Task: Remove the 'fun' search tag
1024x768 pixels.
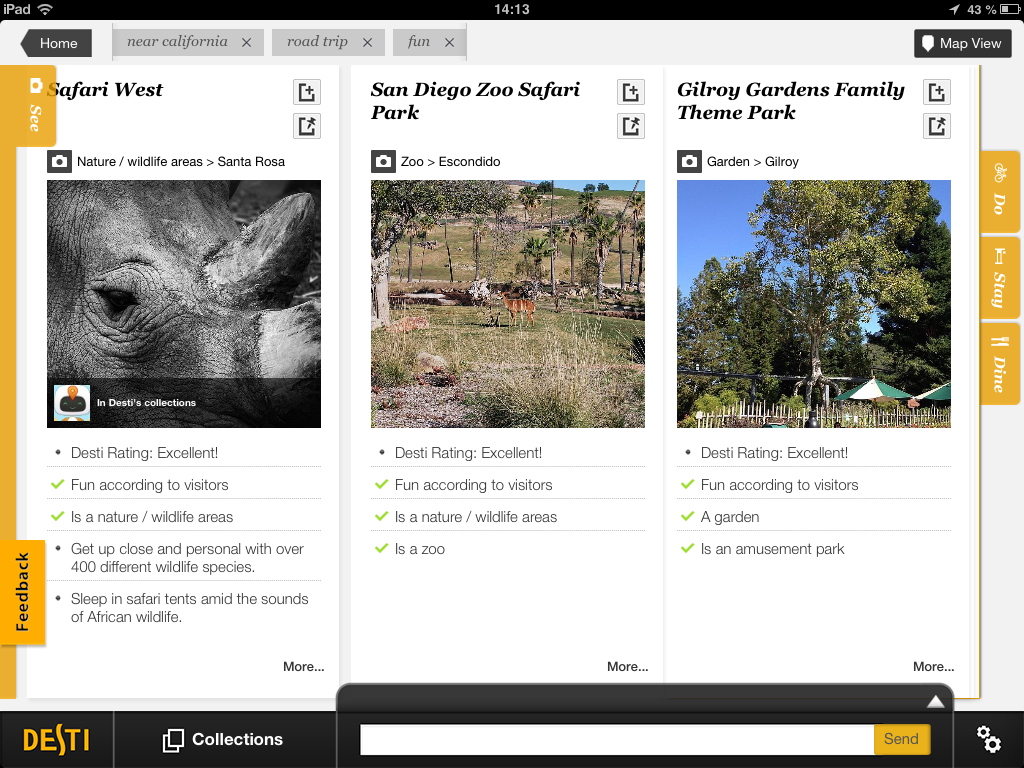Action: (449, 43)
